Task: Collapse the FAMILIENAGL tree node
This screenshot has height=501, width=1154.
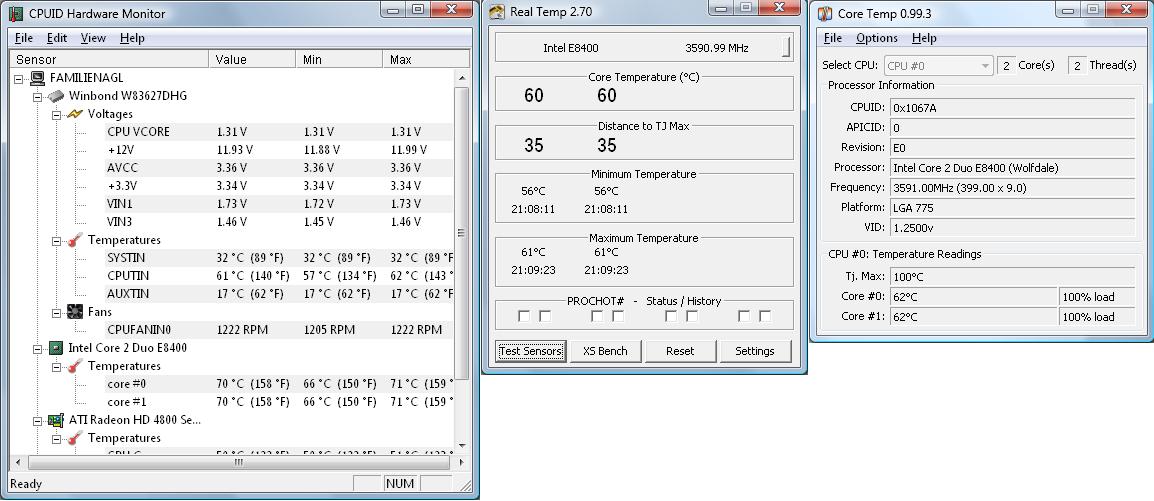Action: point(19,78)
